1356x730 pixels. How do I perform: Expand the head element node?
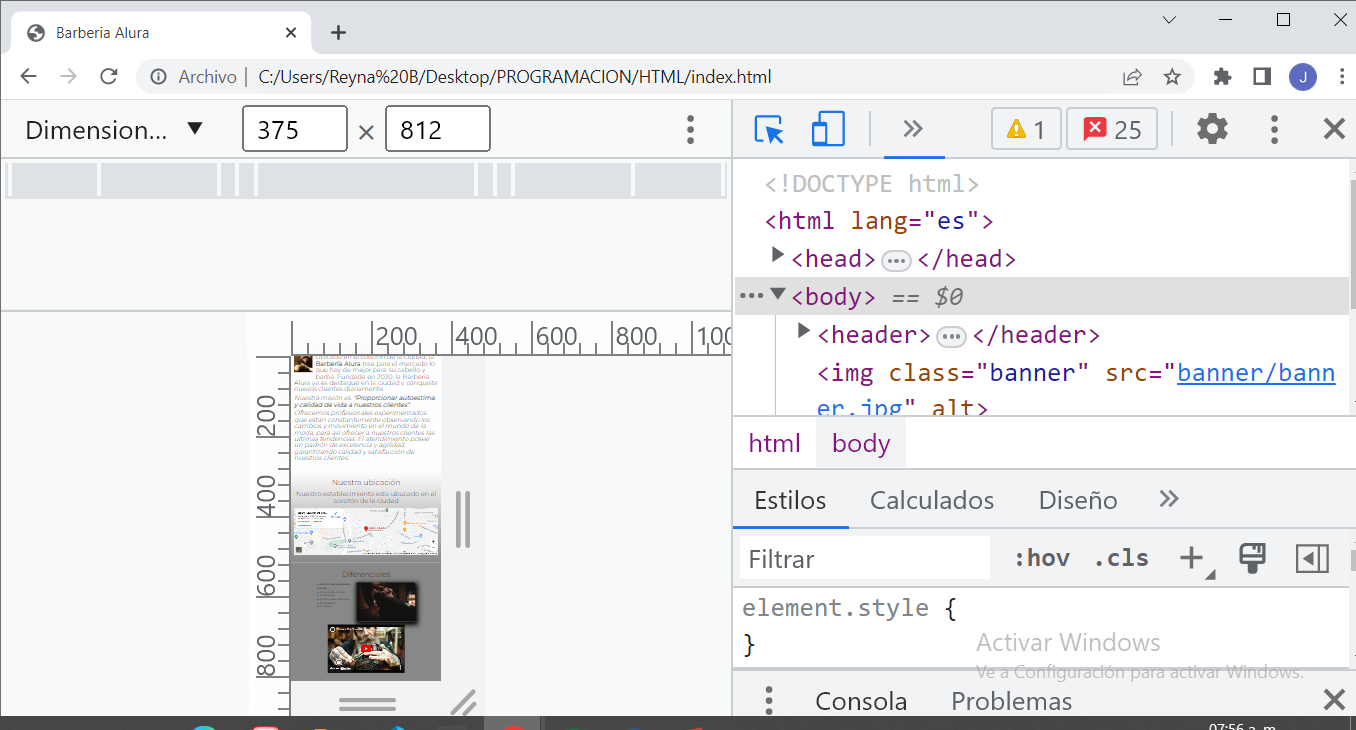777,256
